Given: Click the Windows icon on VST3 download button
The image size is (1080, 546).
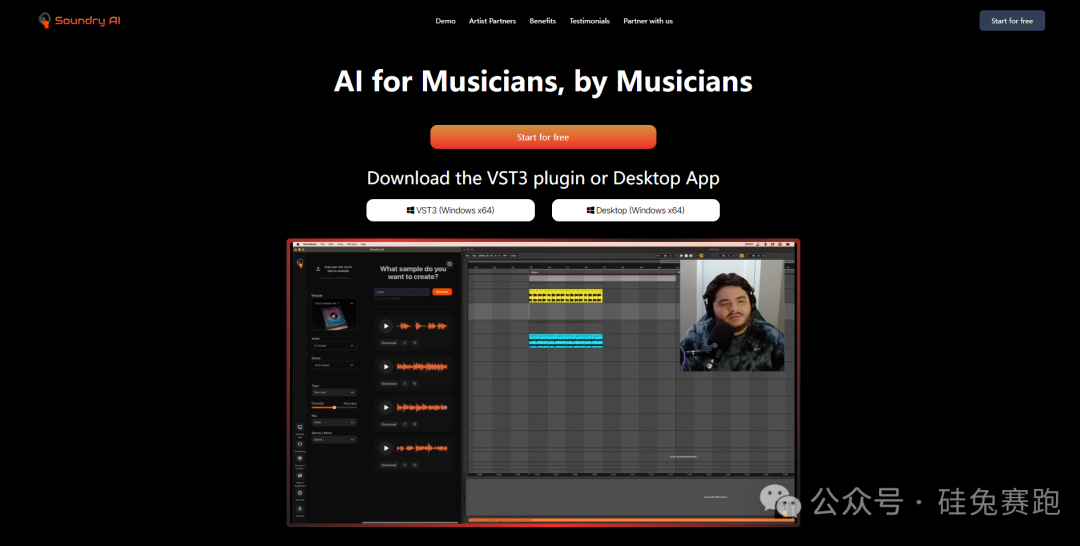Looking at the screenshot, I should click(x=410, y=211).
